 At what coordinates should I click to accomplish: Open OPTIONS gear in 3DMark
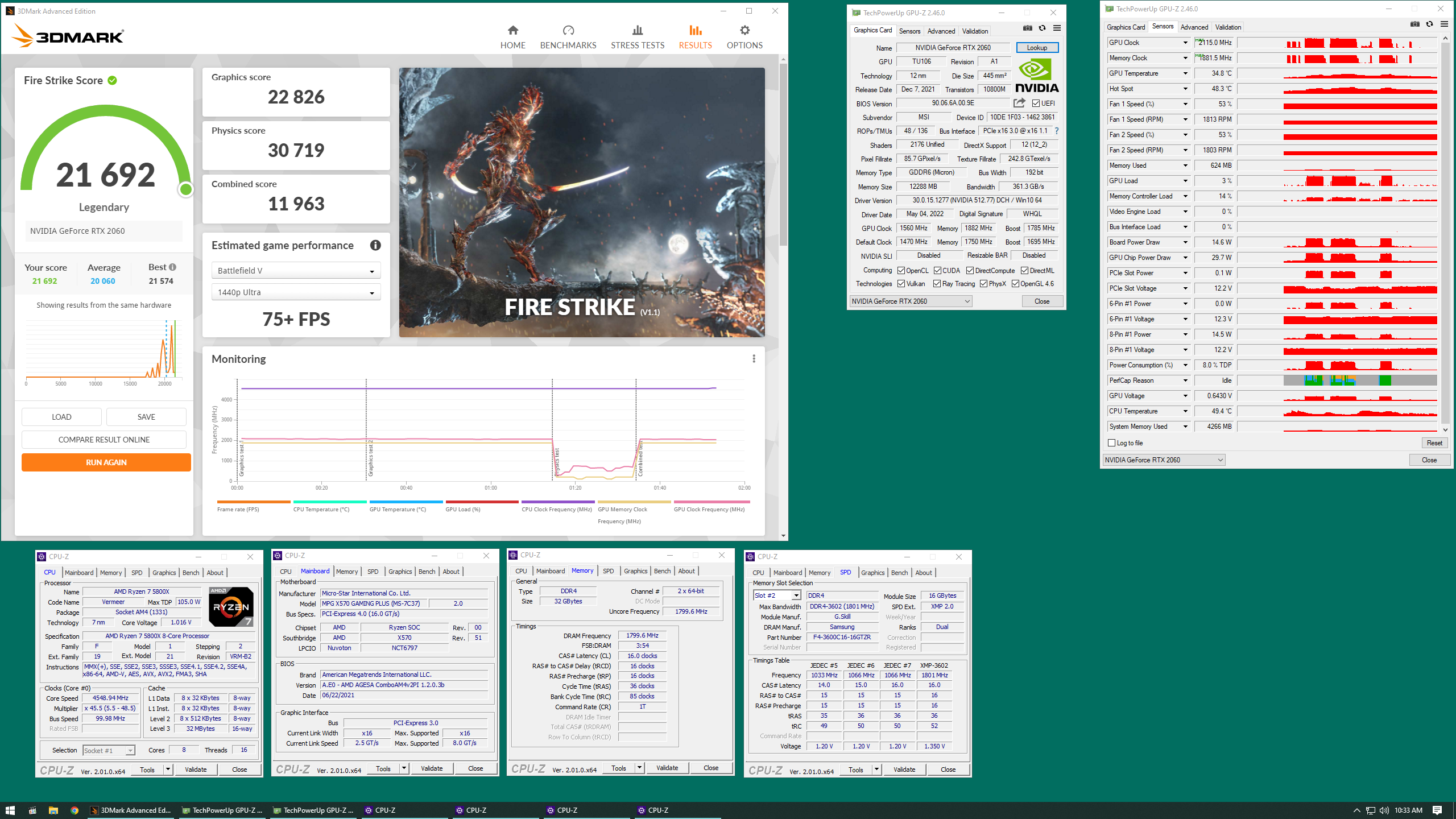(744, 38)
